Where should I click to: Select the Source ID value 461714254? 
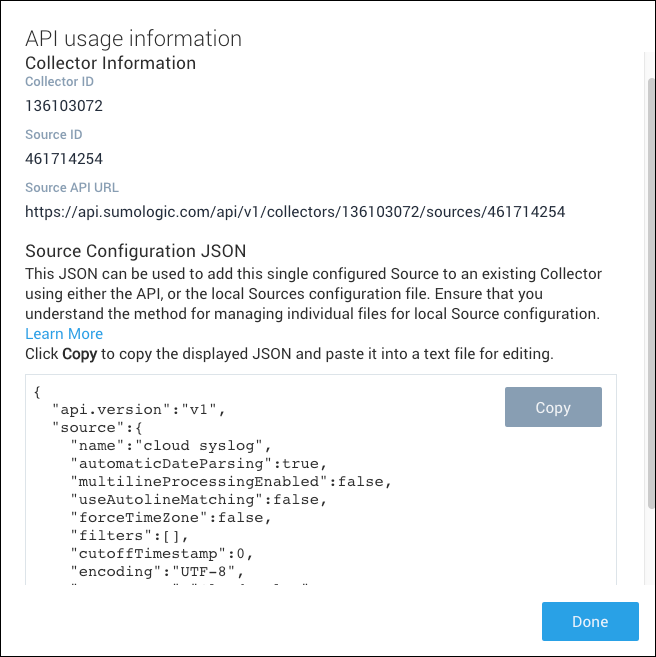pos(64,158)
